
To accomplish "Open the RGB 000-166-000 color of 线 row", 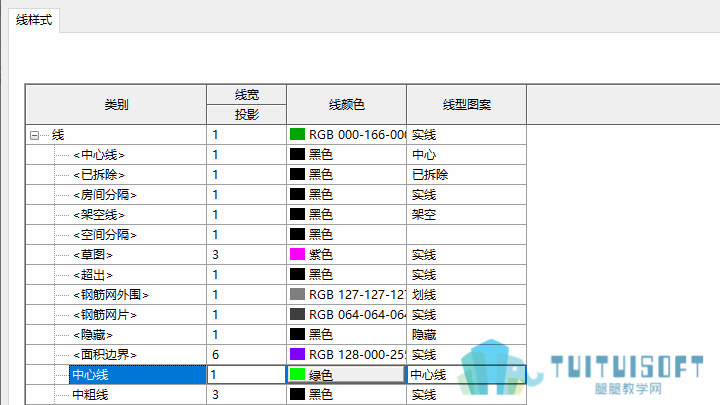I will (347, 135).
